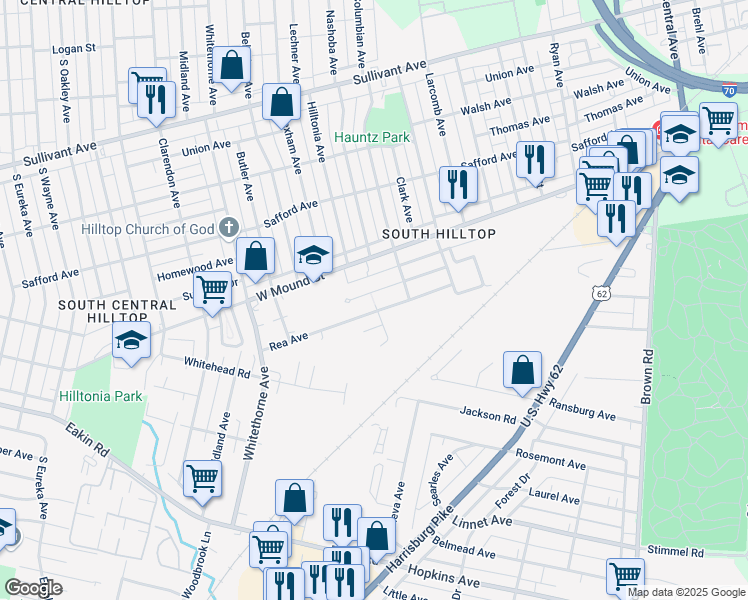Viewport: 748px width, 600px height.
Task: Click the Brown Rd label
Action: [647, 377]
